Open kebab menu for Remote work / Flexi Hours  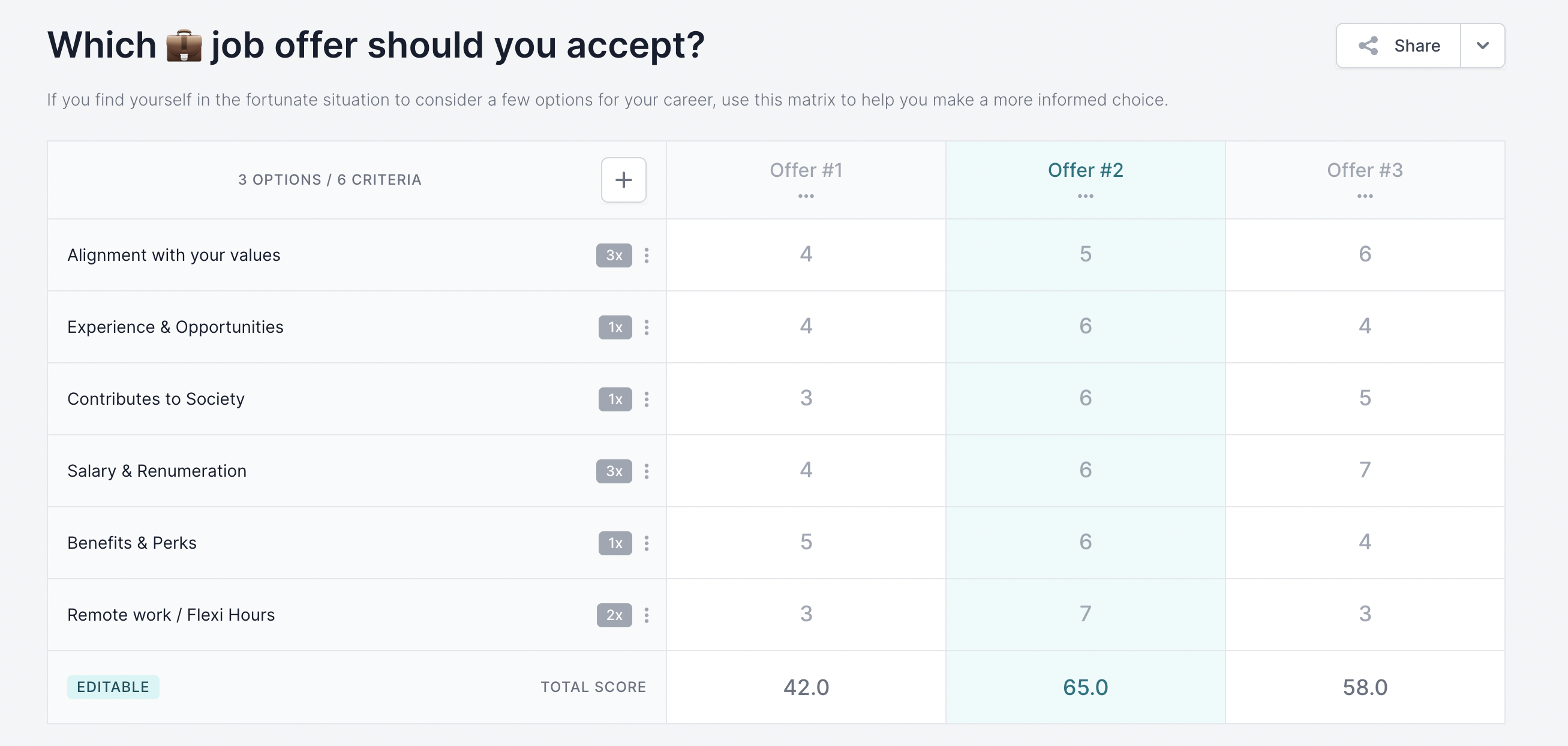[x=647, y=615]
